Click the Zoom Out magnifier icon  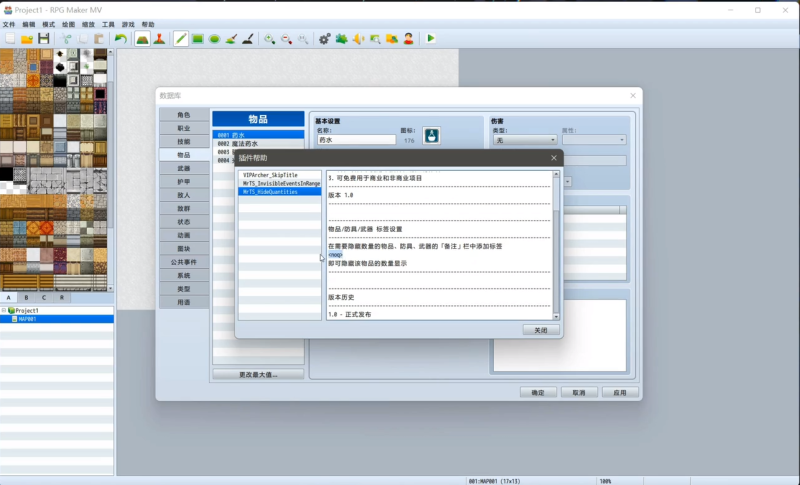(x=286, y=39)
